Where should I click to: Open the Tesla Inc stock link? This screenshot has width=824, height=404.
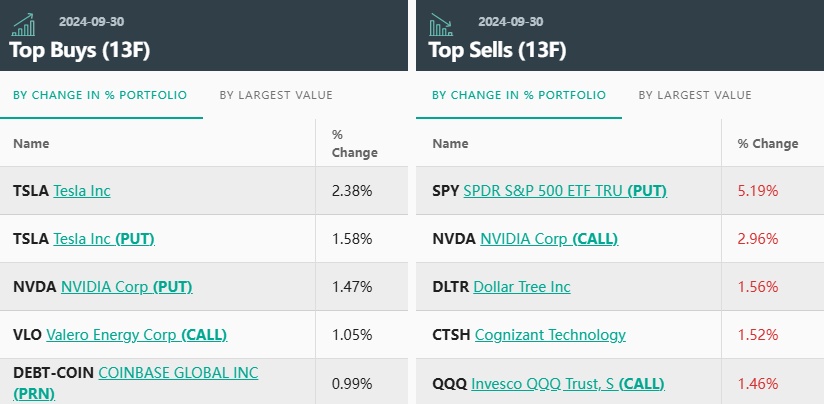(82, 190)
